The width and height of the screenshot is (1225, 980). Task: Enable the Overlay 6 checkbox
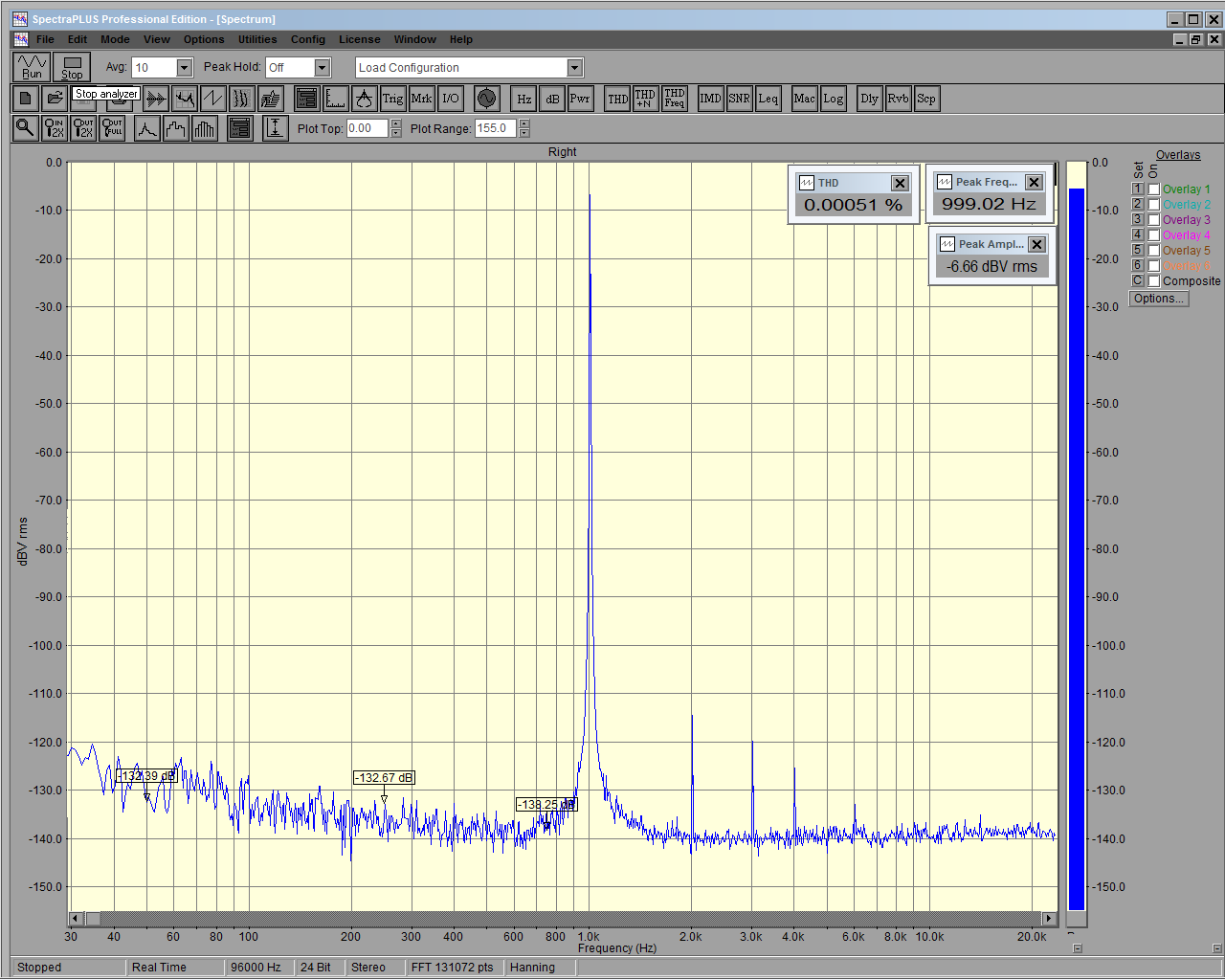point(1154,266)
